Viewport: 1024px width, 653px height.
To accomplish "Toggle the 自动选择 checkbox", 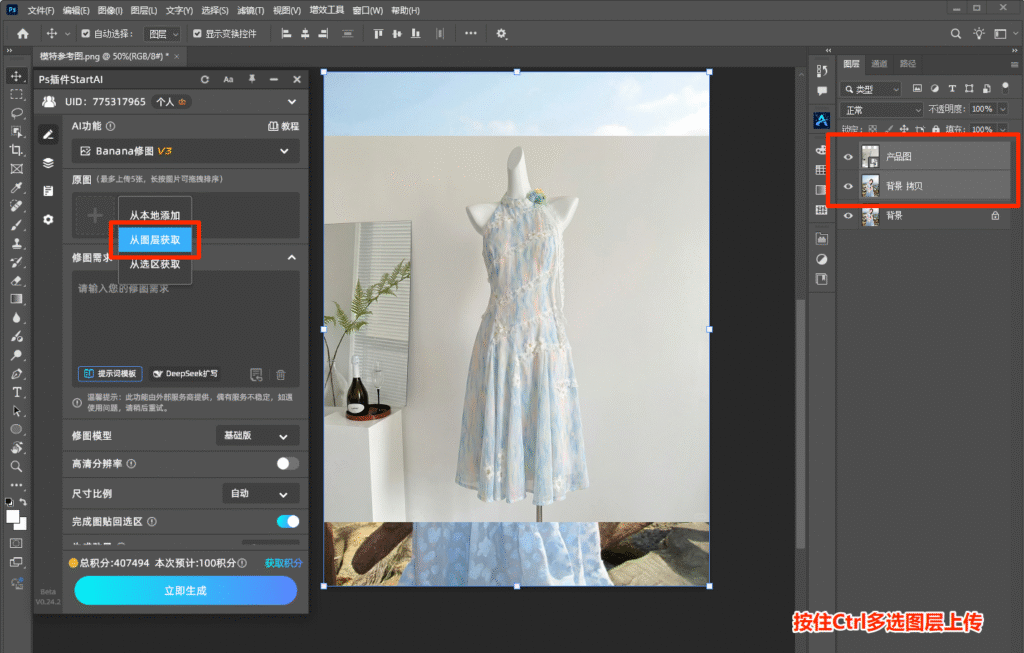I will [x=86, y=33].
